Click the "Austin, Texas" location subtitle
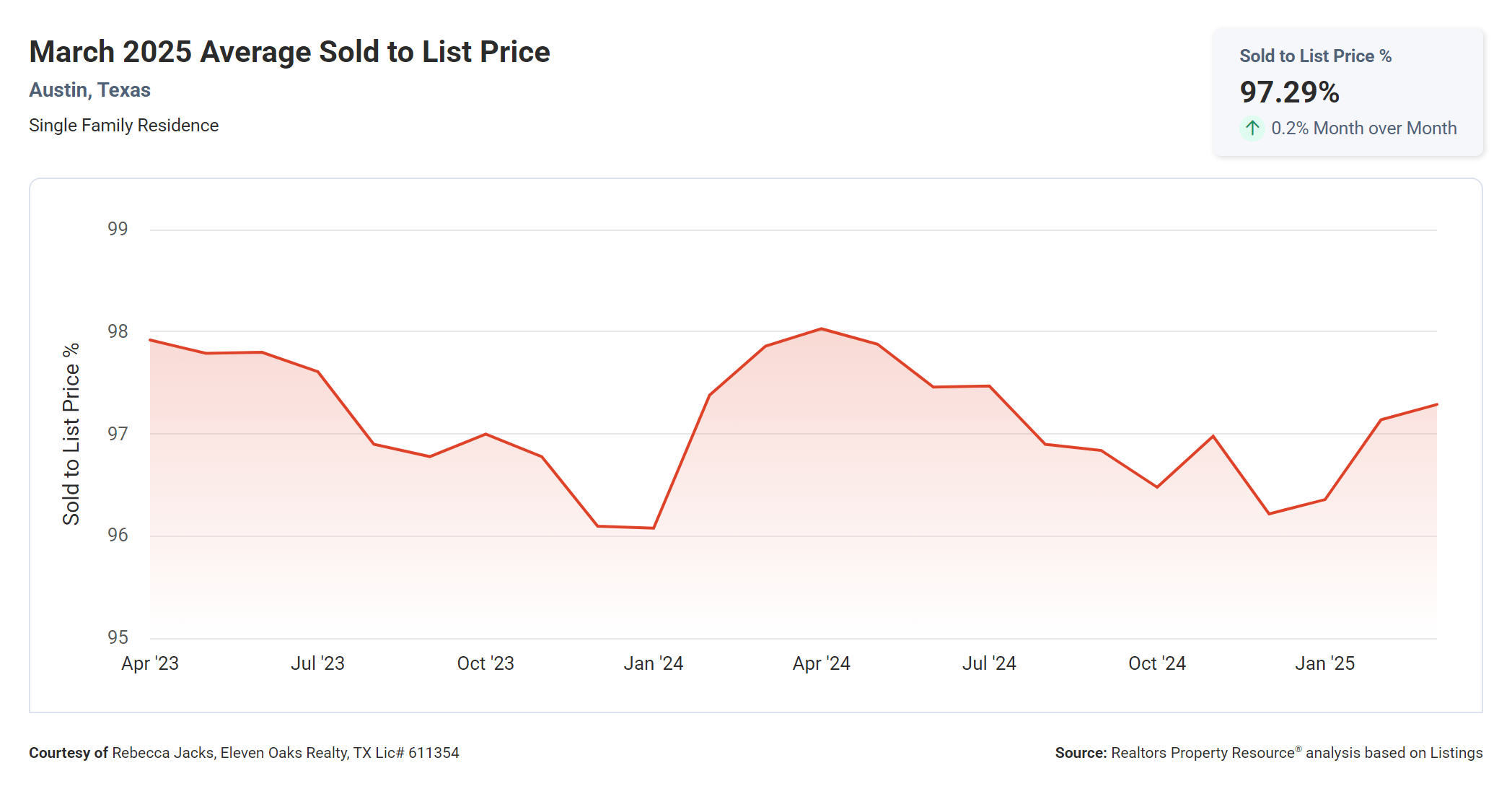Image resolution: width=1512 pixels, height=794 pixels. click(89, 90)
